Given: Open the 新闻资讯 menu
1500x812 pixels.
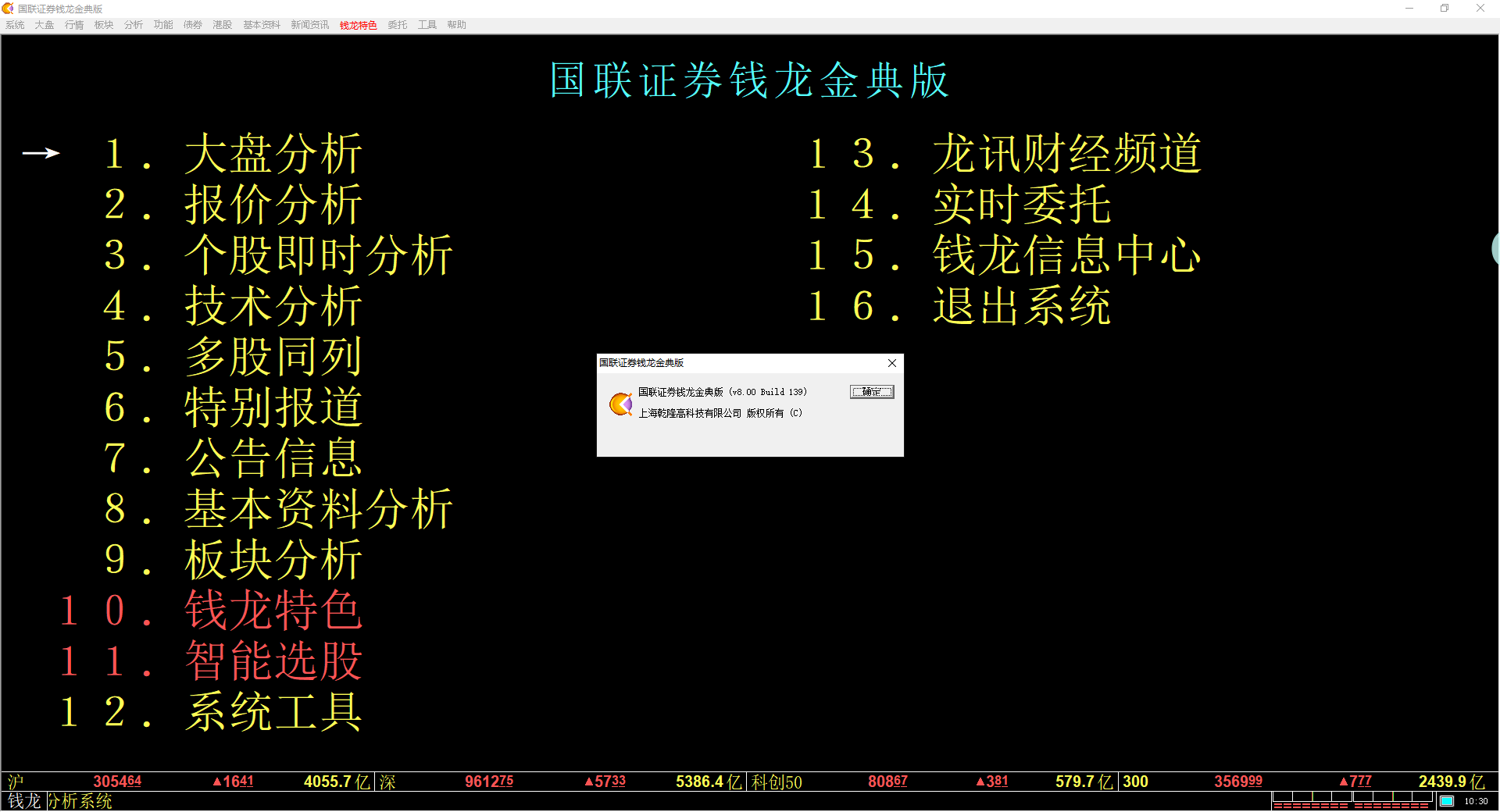Looking at the screenshot, I should [x=310, y=25].
